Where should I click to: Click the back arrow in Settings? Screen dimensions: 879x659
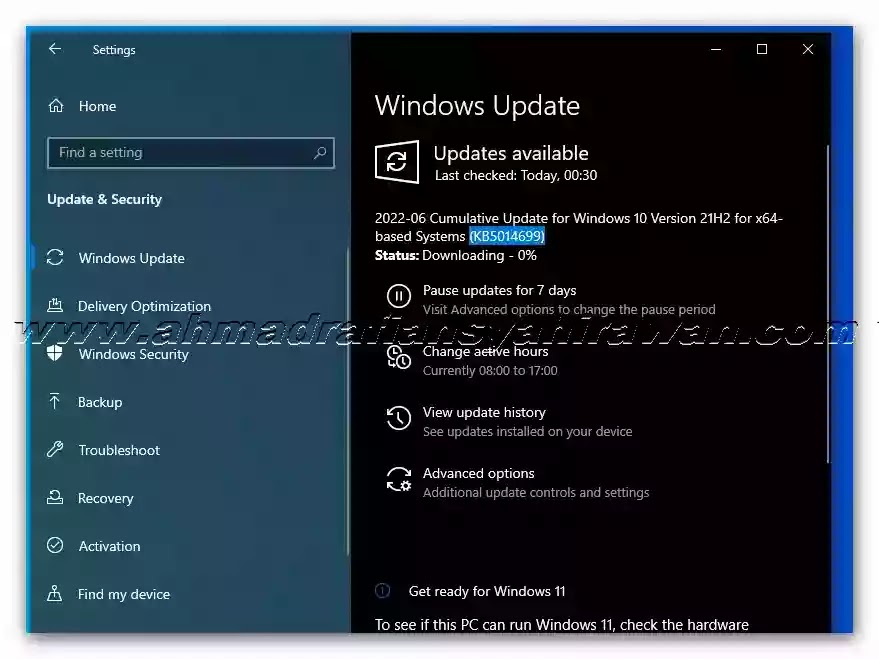click(x=55, y=49)
